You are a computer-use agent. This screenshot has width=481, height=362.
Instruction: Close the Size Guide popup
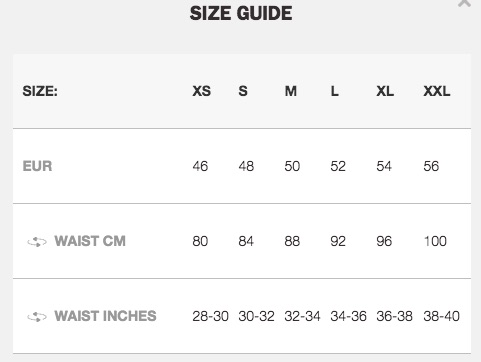pyautogui.click(x=464, y=3)
